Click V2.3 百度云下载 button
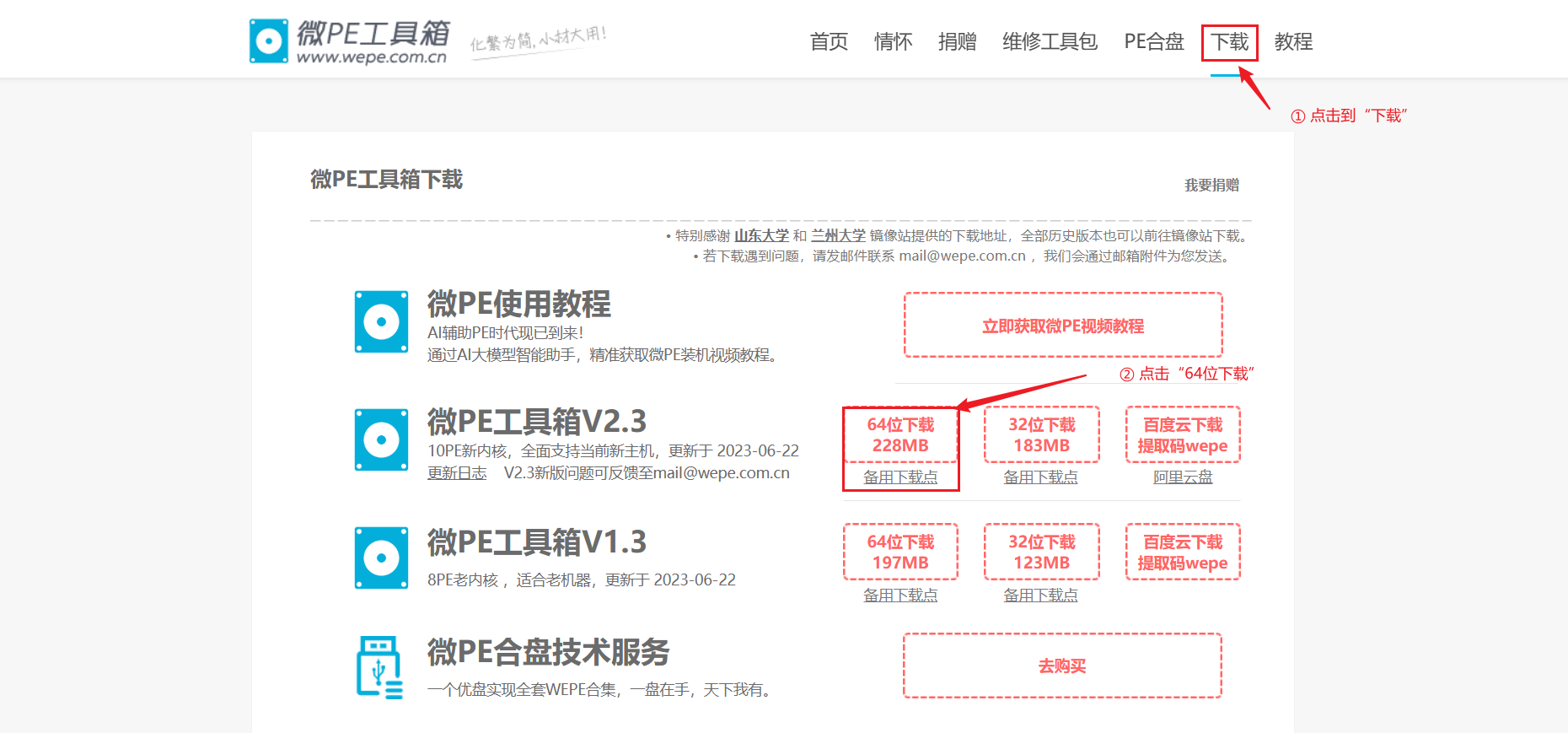The image size is (1568, 733). tap(1183, 435)
